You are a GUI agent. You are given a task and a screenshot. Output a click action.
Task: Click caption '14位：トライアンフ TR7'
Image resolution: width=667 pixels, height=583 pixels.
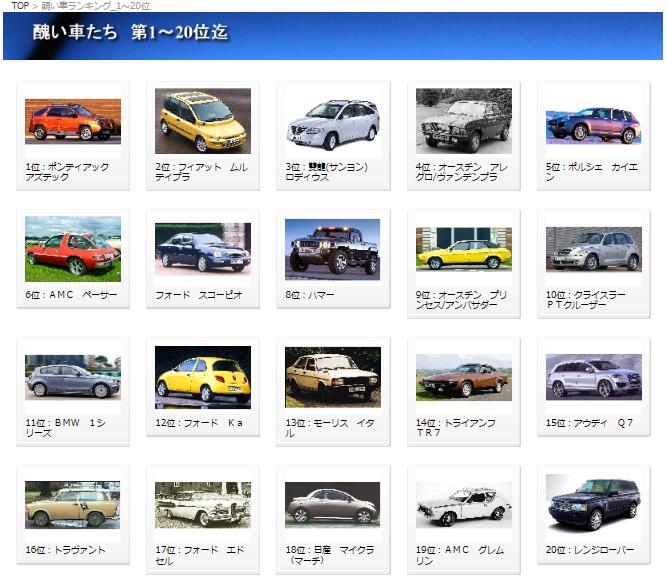click(456, 428)
